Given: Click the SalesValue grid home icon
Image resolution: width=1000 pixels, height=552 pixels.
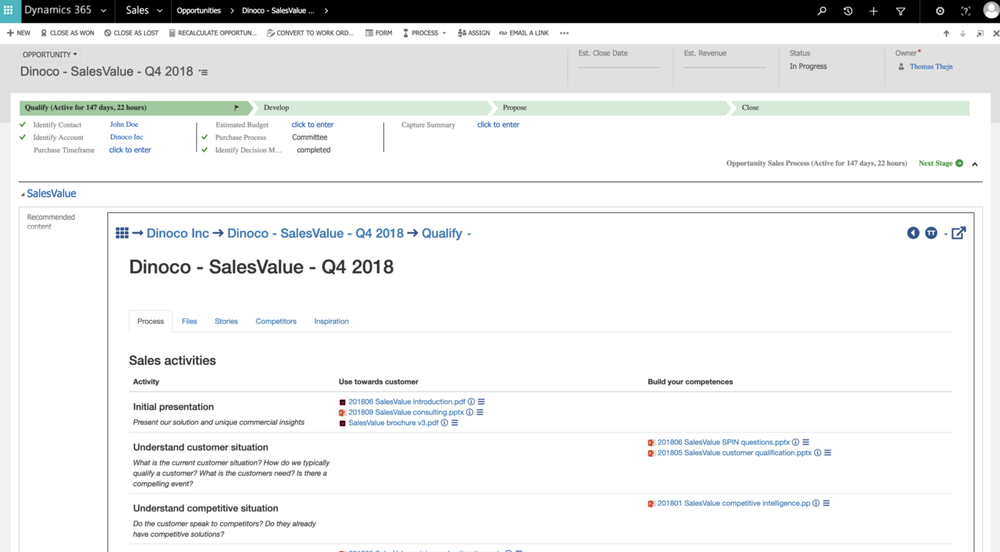Looking at the screenshot, I should point(122,233).
